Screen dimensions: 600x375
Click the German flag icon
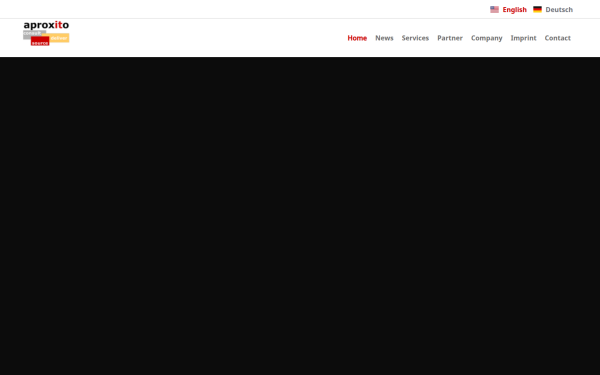point(537,10)
